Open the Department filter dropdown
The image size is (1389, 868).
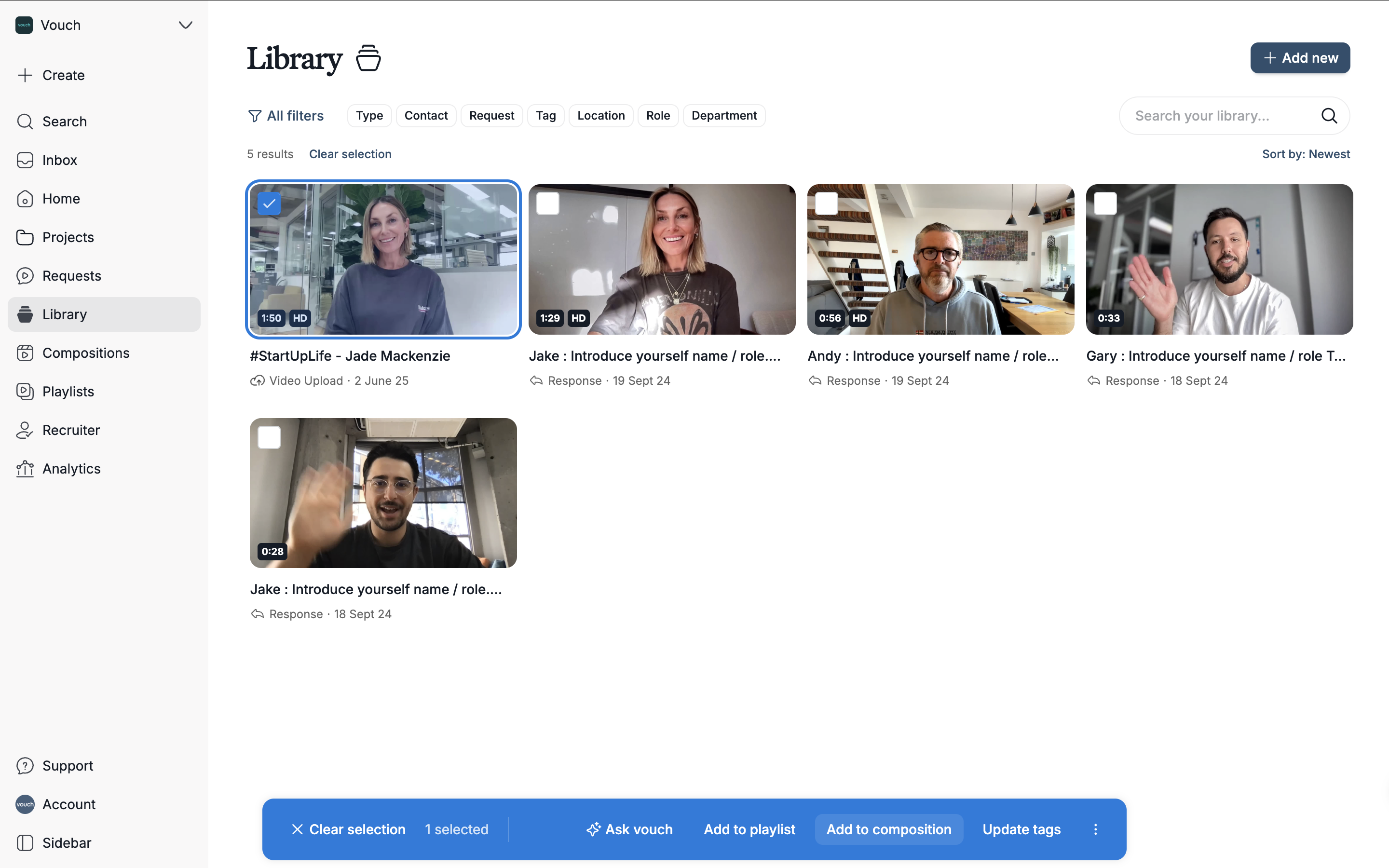(724, 115)
